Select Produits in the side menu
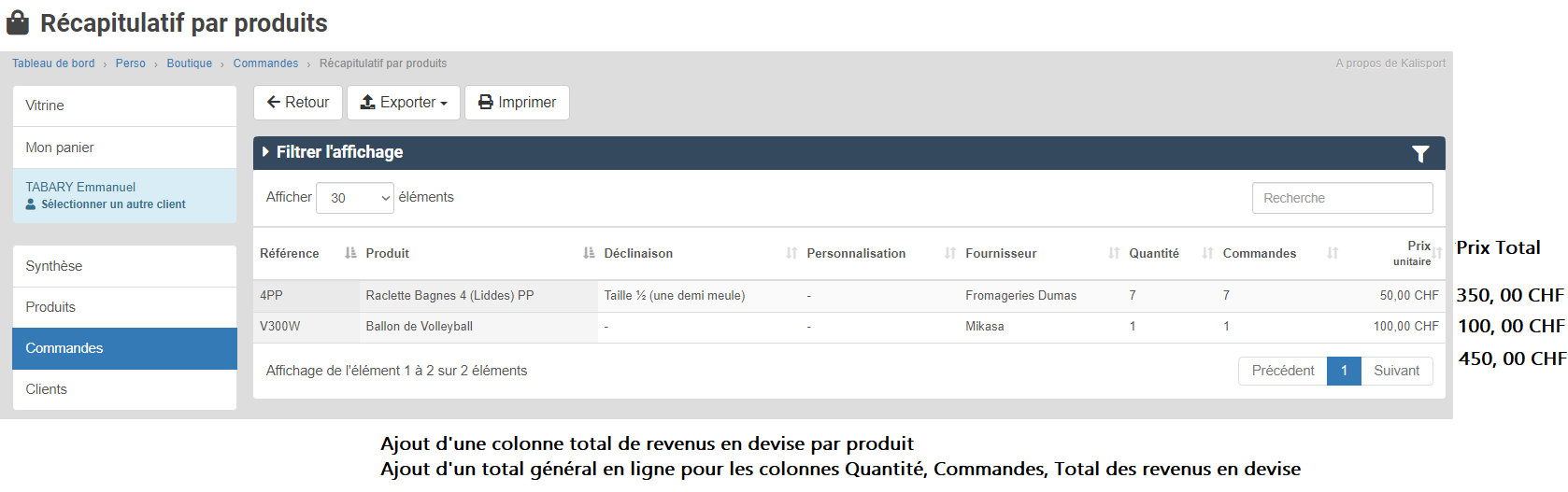Screen dimensions: 1568x492 click(x=50, y=307)
